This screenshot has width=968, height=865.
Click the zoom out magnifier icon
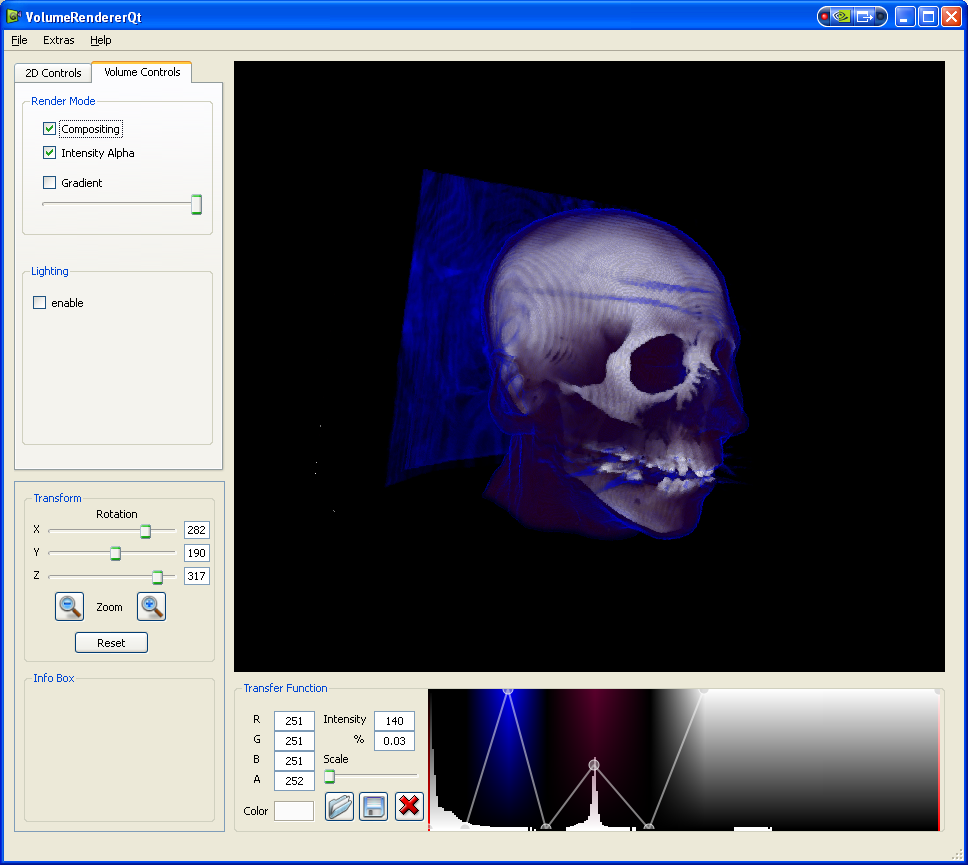click(x=69, y=606)
